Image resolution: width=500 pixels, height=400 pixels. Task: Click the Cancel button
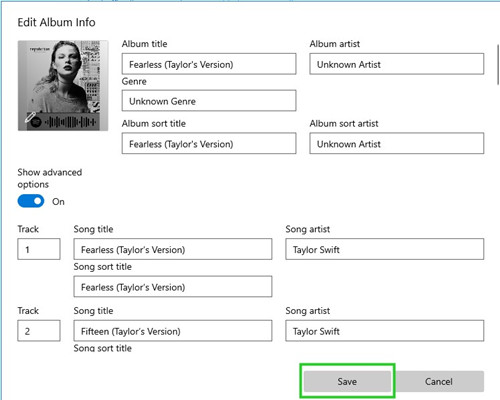click(x=439, y=381)
